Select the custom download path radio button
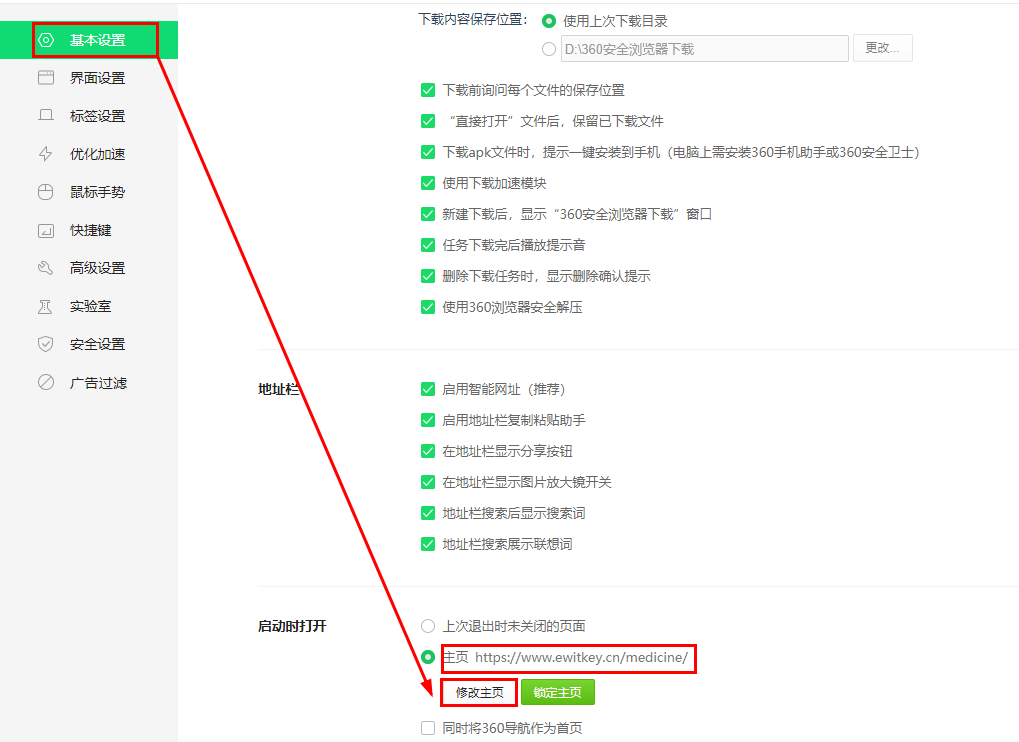Viewport: 1019px width, 742px height. [549, 49]
